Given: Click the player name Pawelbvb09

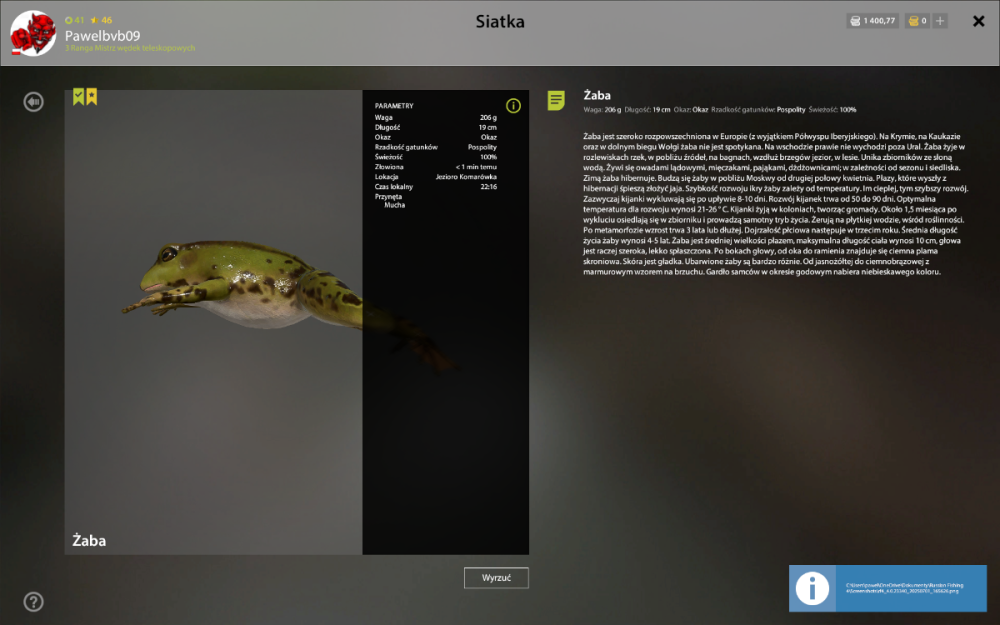Looking at the screenshot, I should tap(102, 36).
